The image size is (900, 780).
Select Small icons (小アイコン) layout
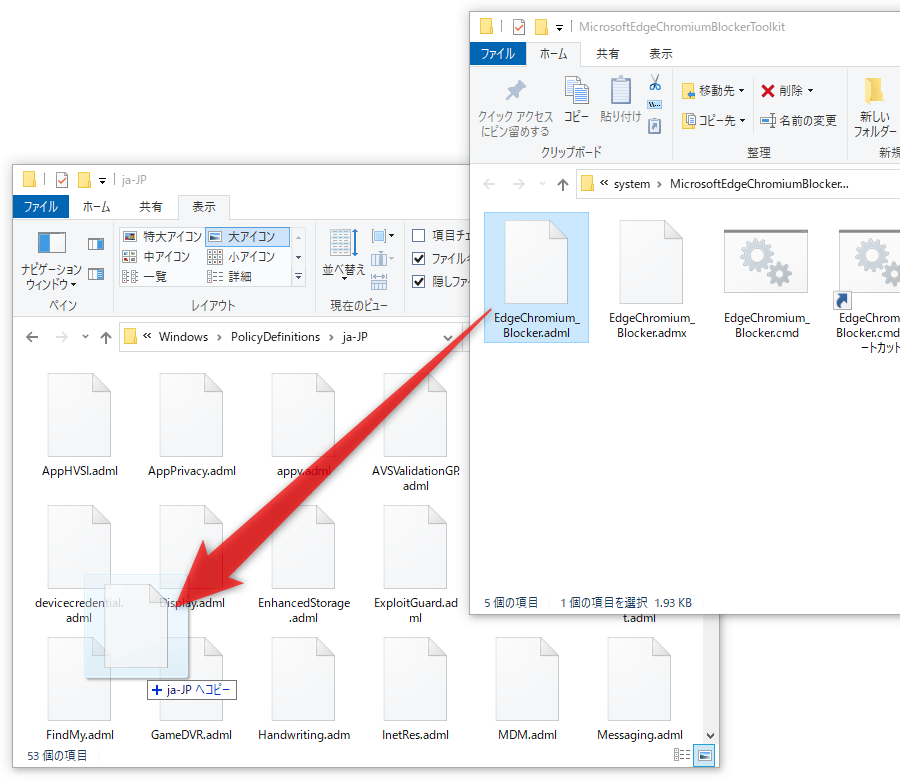pyautogui.click(x=241, y=257)
